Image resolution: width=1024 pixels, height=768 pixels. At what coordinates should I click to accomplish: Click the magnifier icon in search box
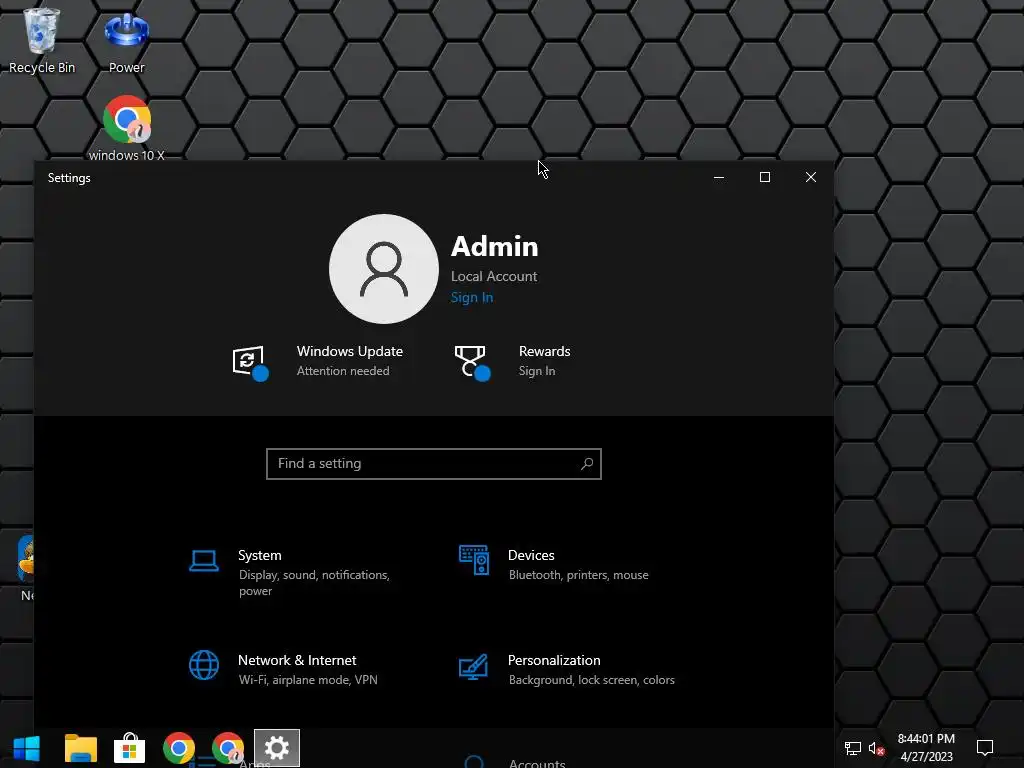point(586,464)
